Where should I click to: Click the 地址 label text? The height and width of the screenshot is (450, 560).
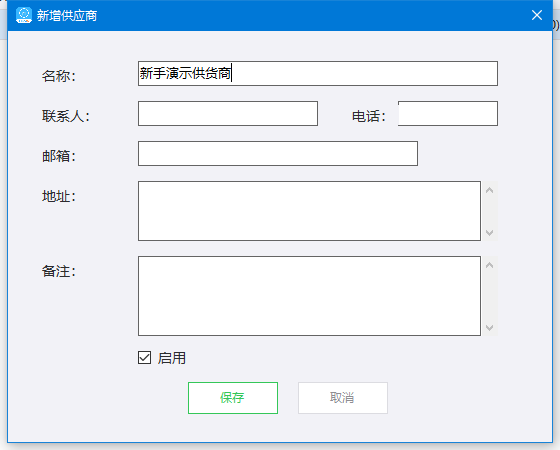(x=59, y=196)
